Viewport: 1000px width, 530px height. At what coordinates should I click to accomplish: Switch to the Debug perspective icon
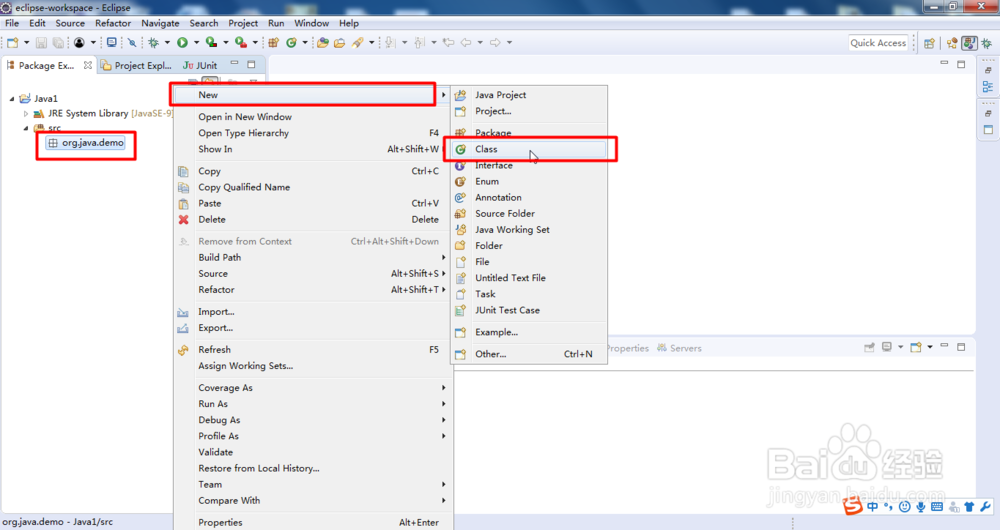point(987,43)
